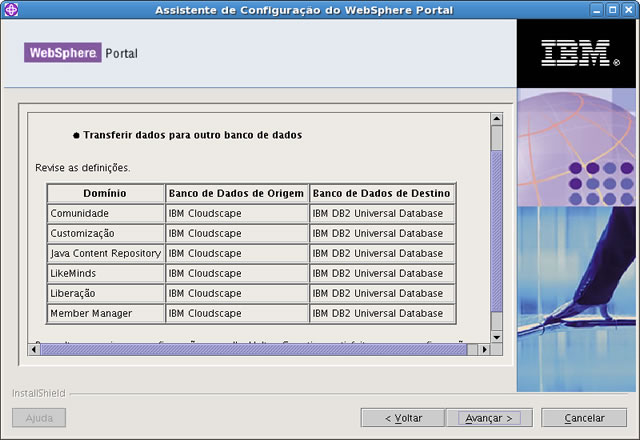Click IBM DB2 Universal Database in Liberação row
The height and width of the screenshot is (440, 640).
point(382,293)
